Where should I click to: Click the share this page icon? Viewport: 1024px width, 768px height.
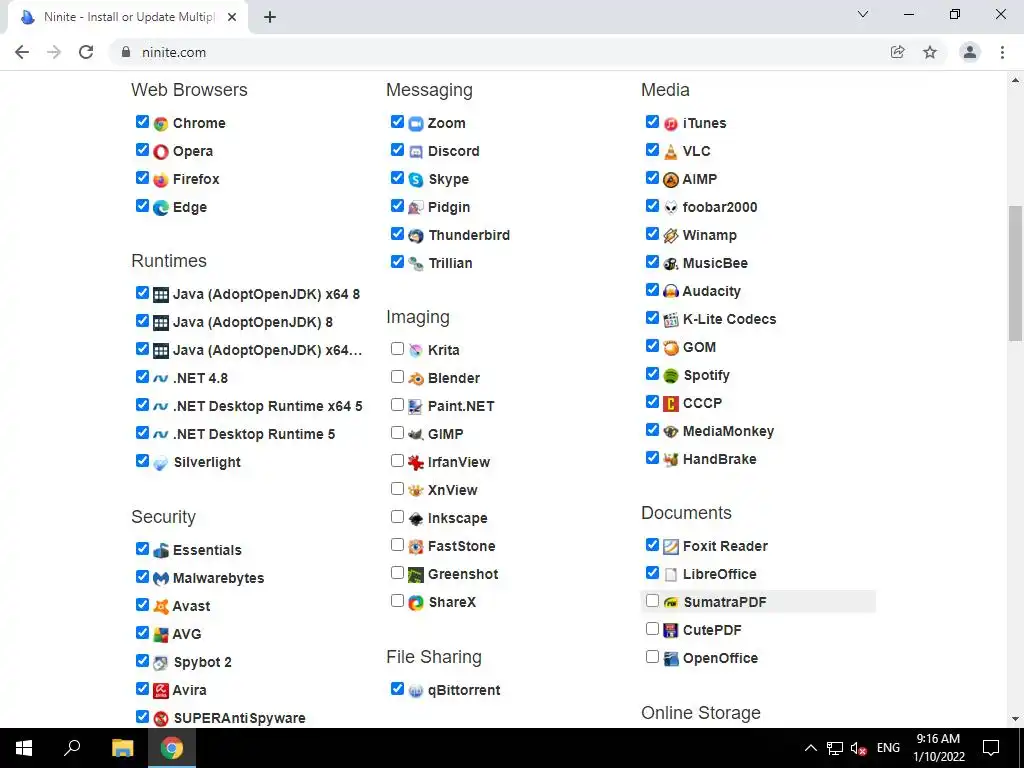coord(898,52)
